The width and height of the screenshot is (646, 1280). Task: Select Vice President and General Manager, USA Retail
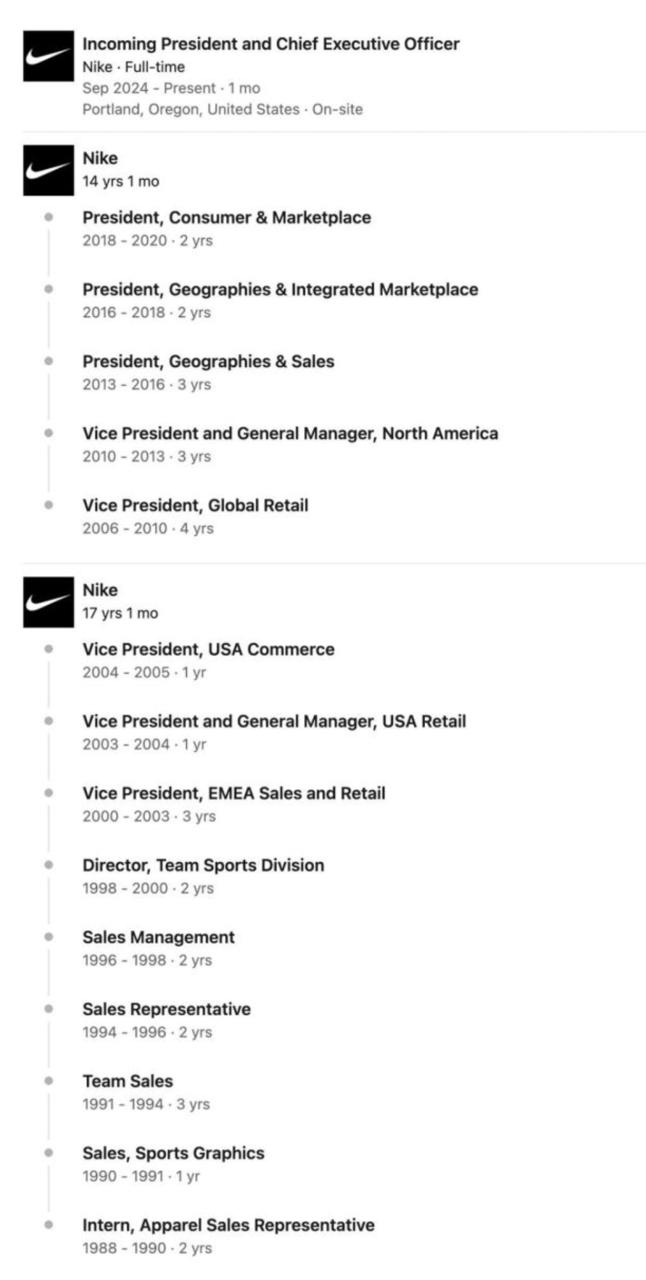click(x=274, y=722)
